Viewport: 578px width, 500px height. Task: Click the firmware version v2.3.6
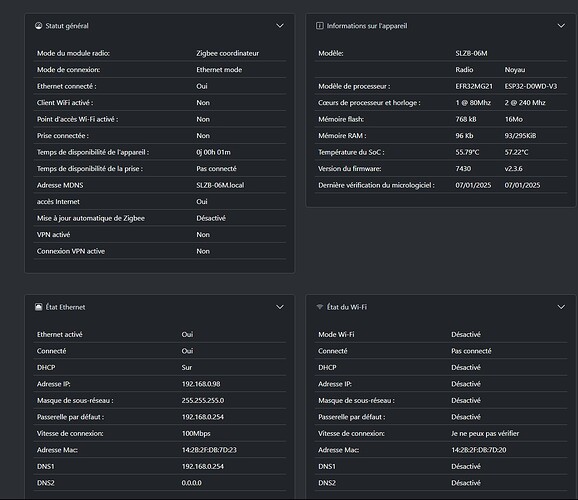point(513,169)
